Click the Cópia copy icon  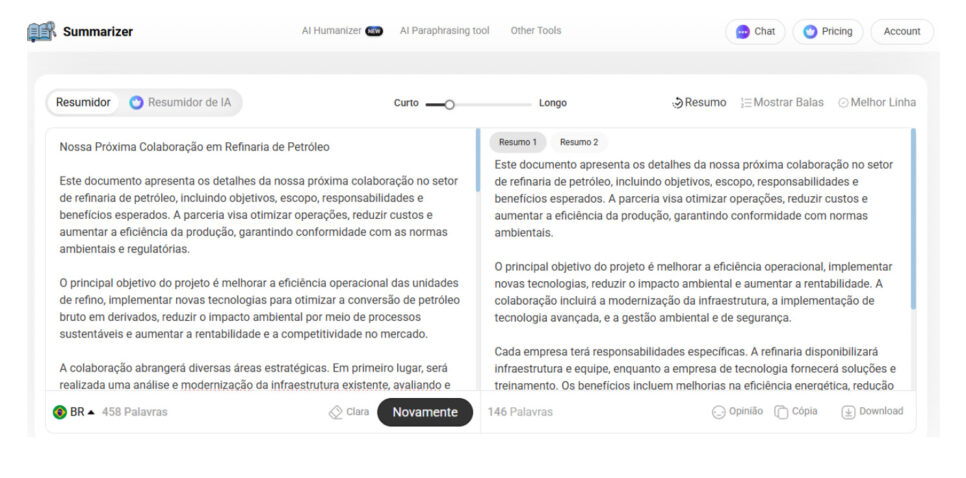(781, 412)
